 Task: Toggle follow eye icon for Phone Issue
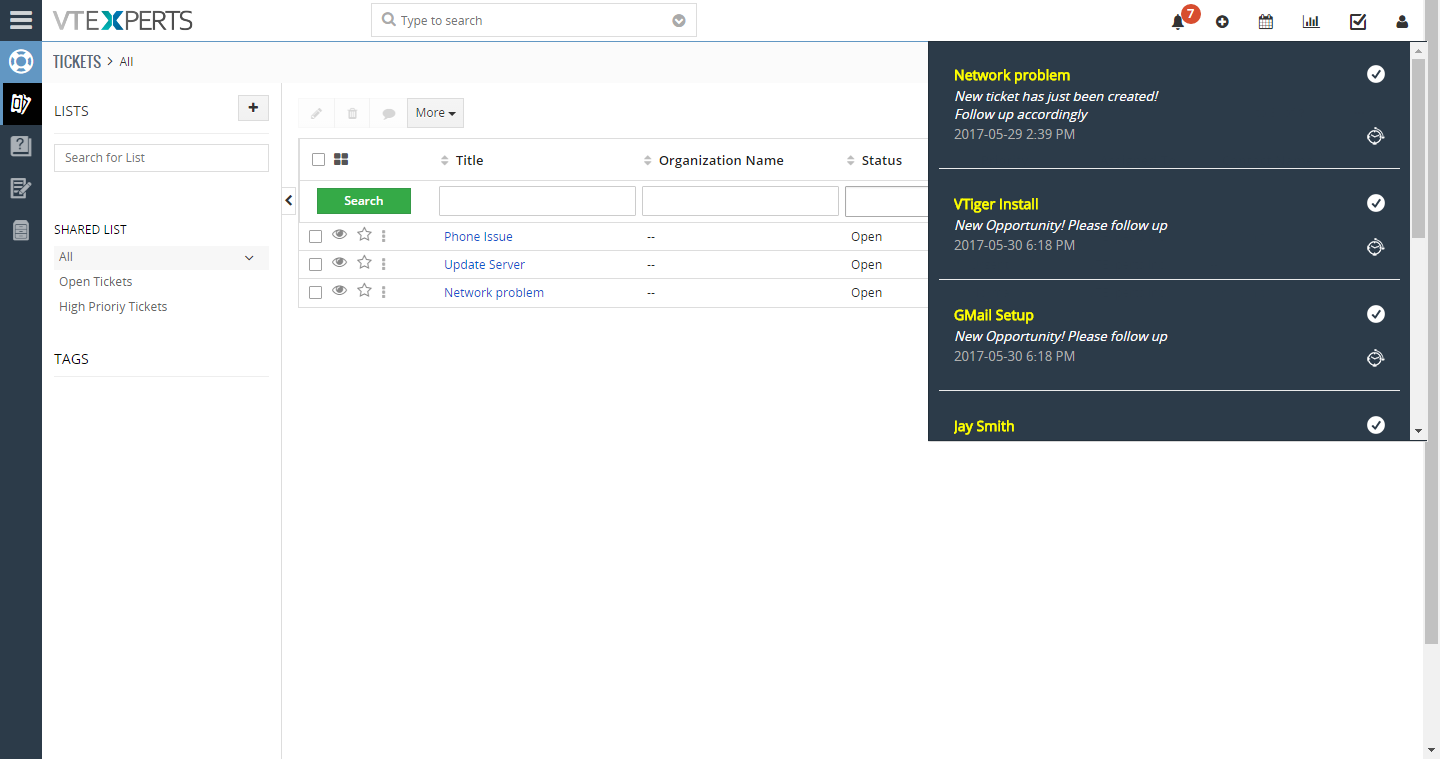click(x=339, y=235)
